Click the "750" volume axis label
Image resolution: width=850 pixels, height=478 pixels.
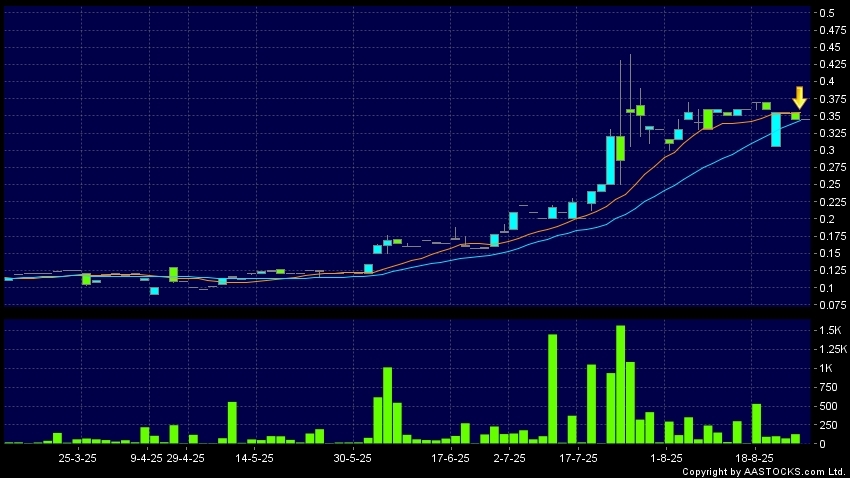click(x=828, y=387)
